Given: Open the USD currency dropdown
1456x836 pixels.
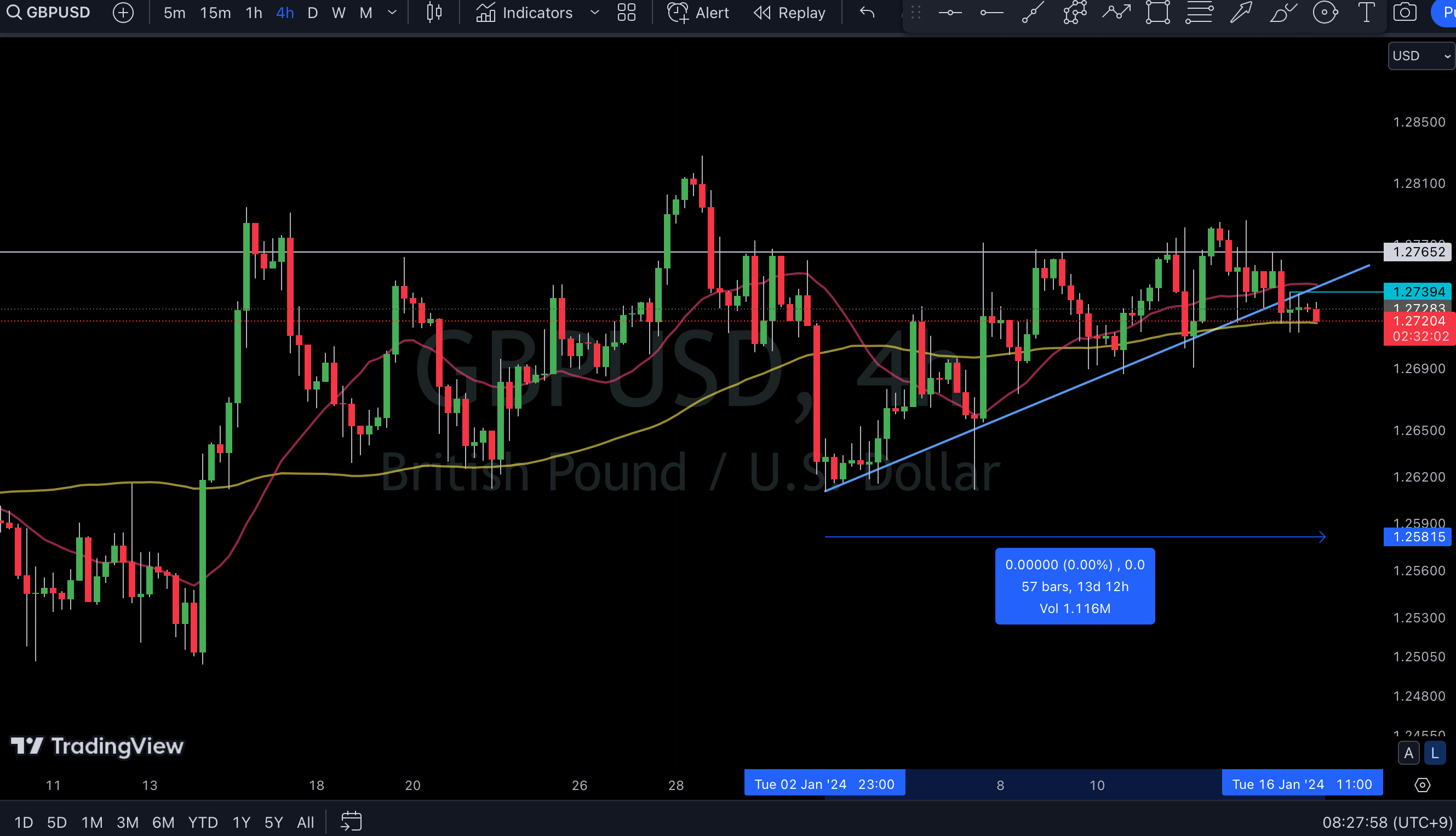Looking at the screenshot, I should coord(1421,56).
